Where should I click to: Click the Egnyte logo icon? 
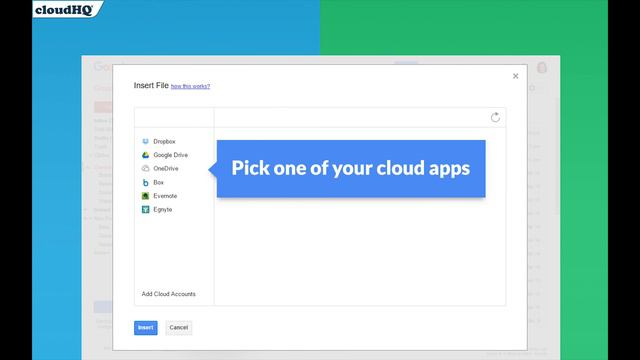145,209
